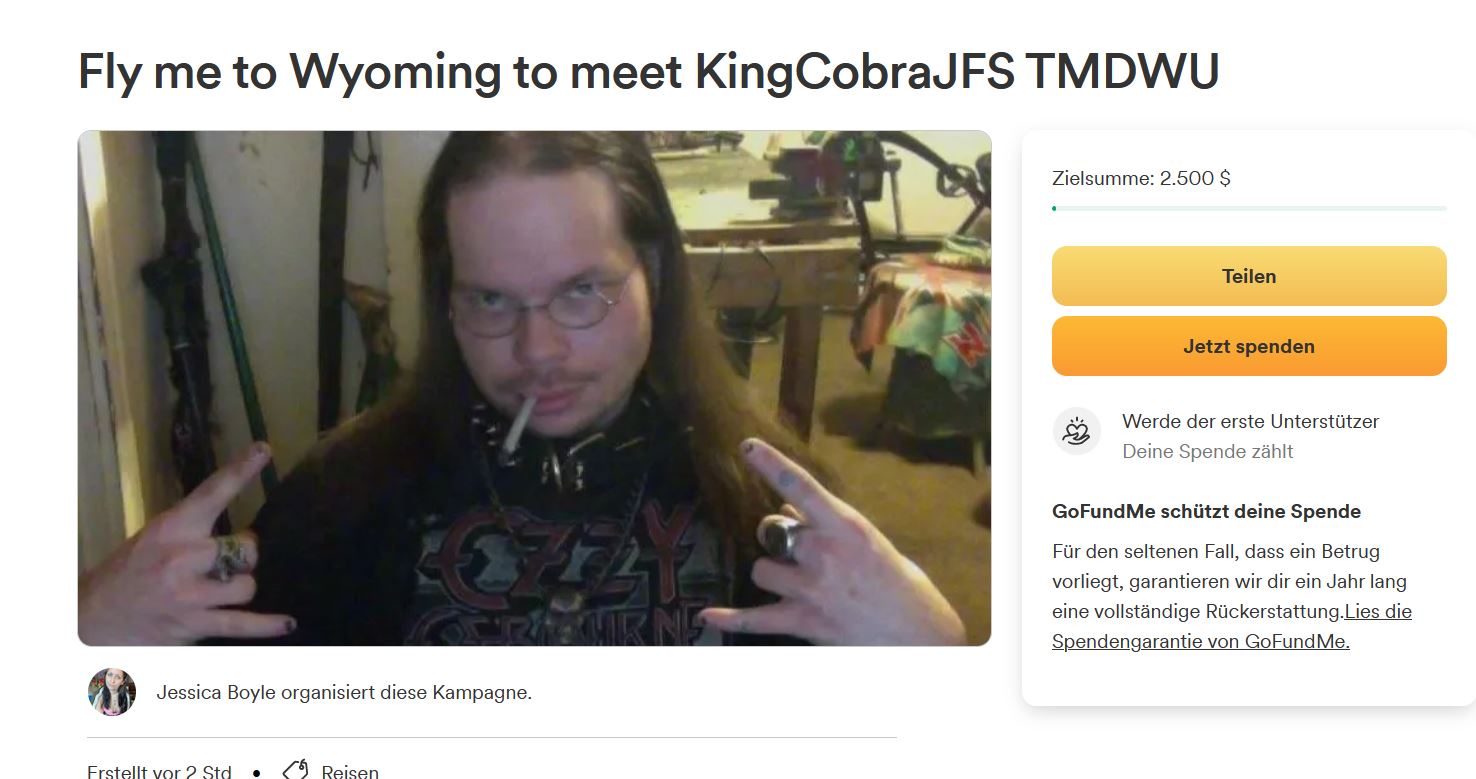Click the heart-in-hands supporter icon
Viewport: 1476px width, 779px height.
(1077, 433)
